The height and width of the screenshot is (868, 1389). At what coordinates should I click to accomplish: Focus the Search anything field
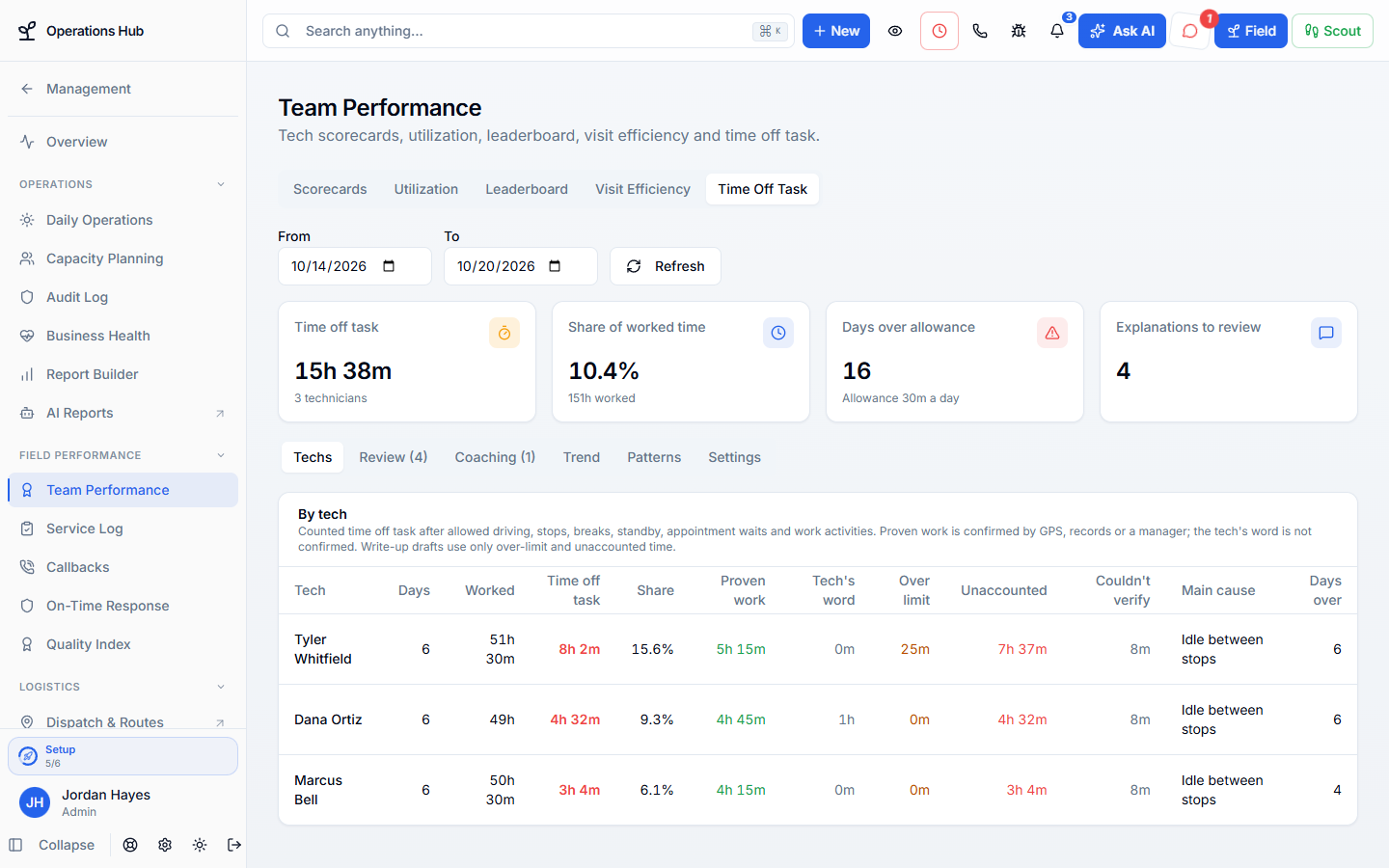click(529, 31)
